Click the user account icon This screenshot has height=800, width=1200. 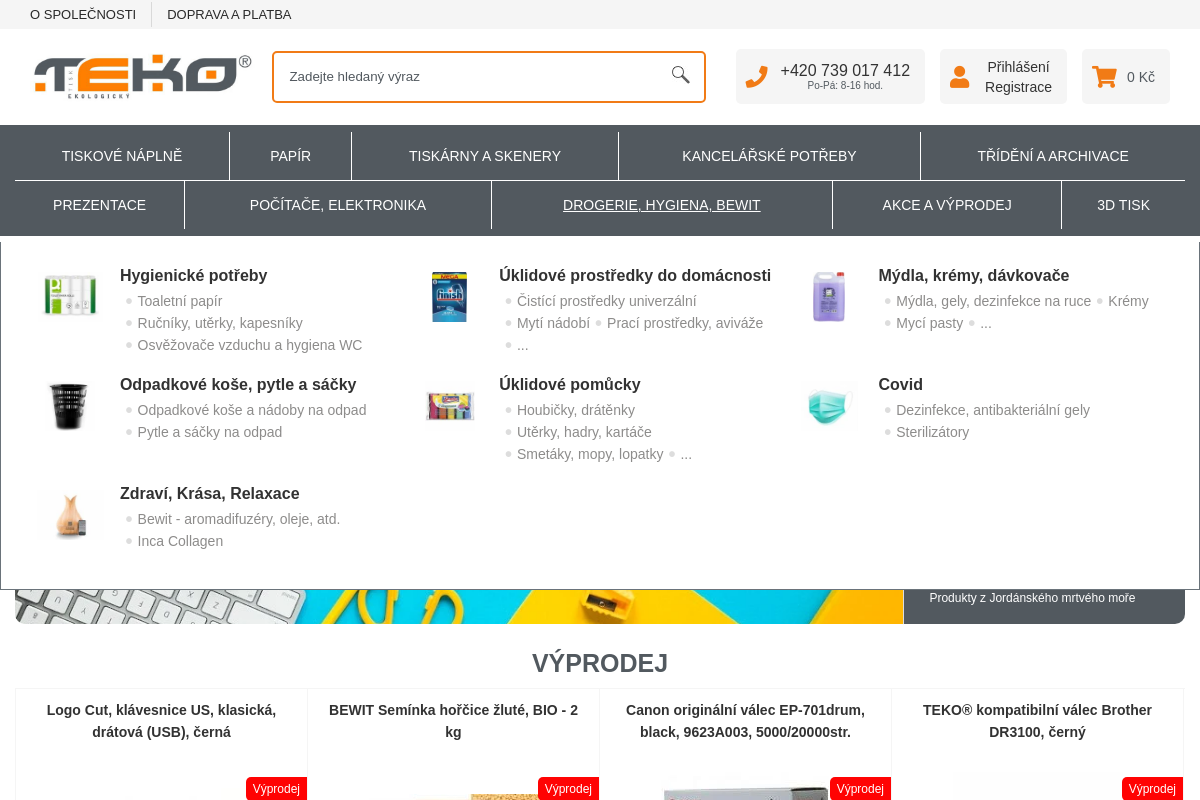[960, 77]
